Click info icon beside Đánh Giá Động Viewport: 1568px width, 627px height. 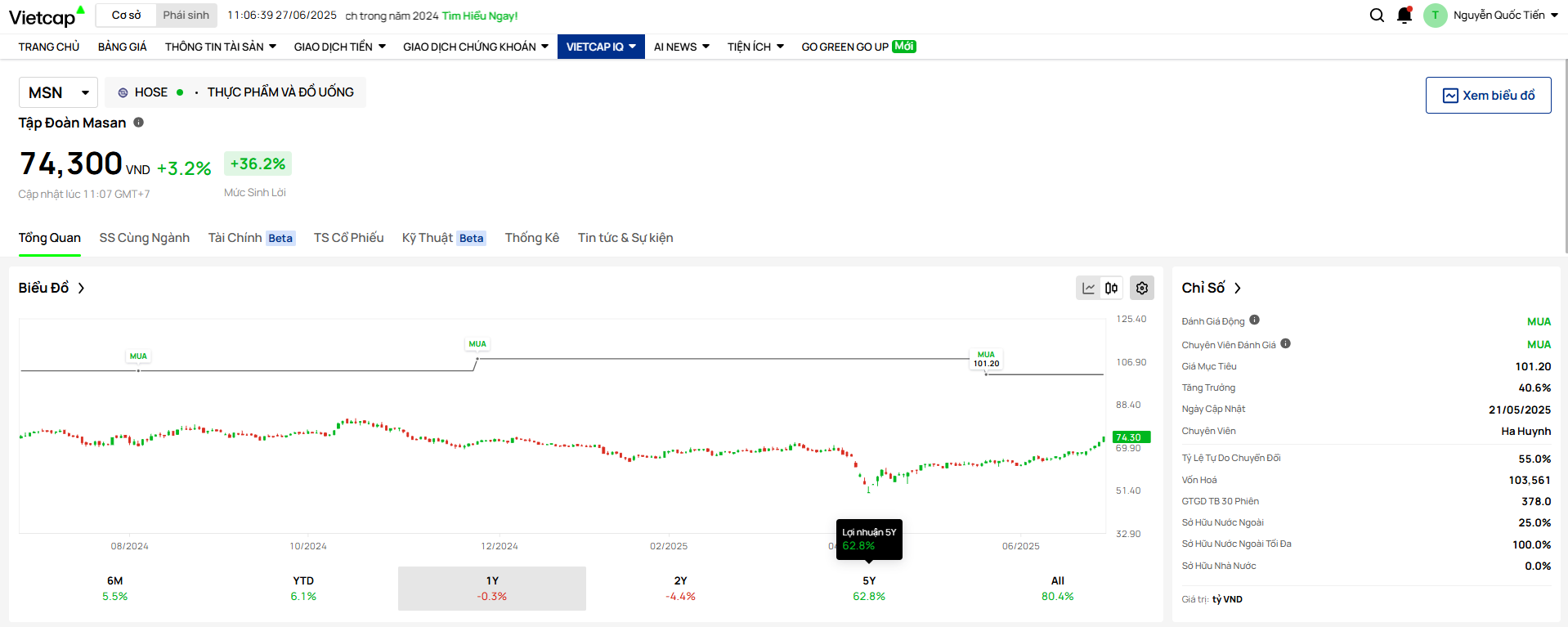1254,320
